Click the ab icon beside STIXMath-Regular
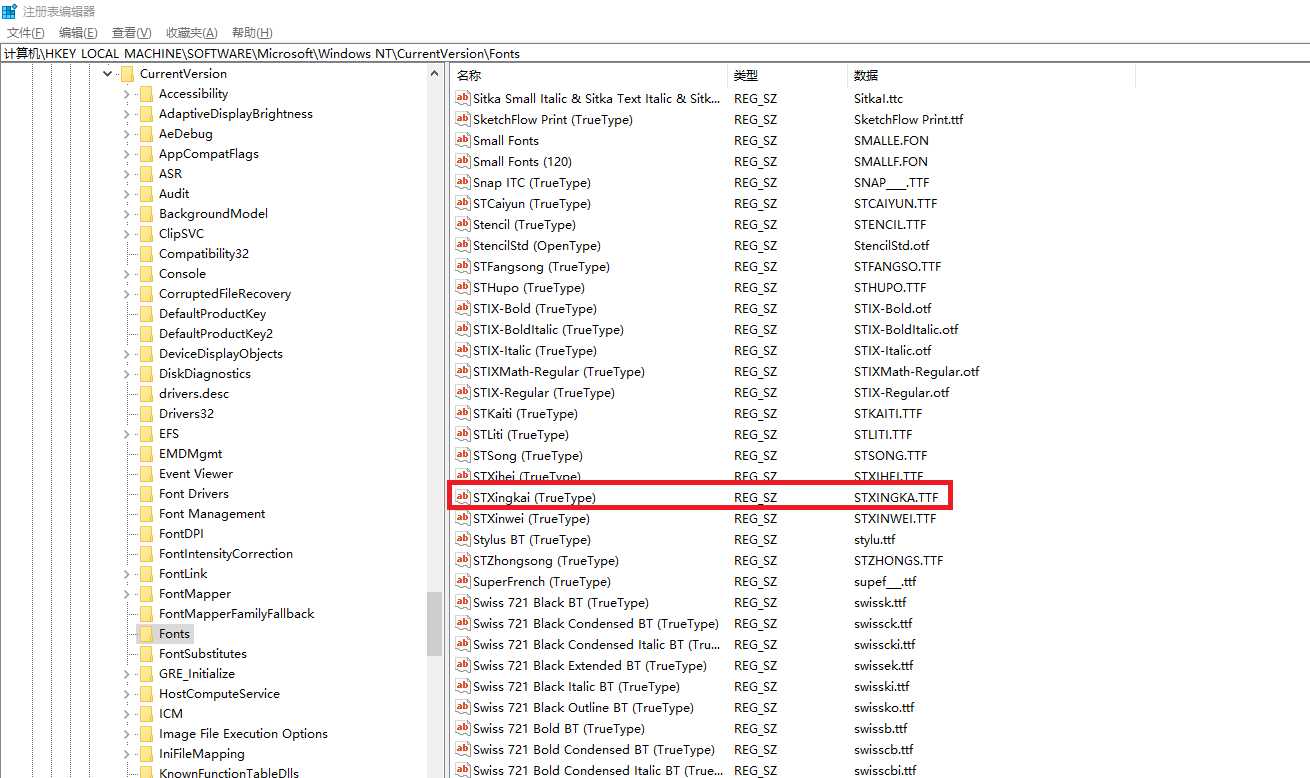The width and height of the screenshot is (1310, 778). pyautogui.click(x=462, y=371)
